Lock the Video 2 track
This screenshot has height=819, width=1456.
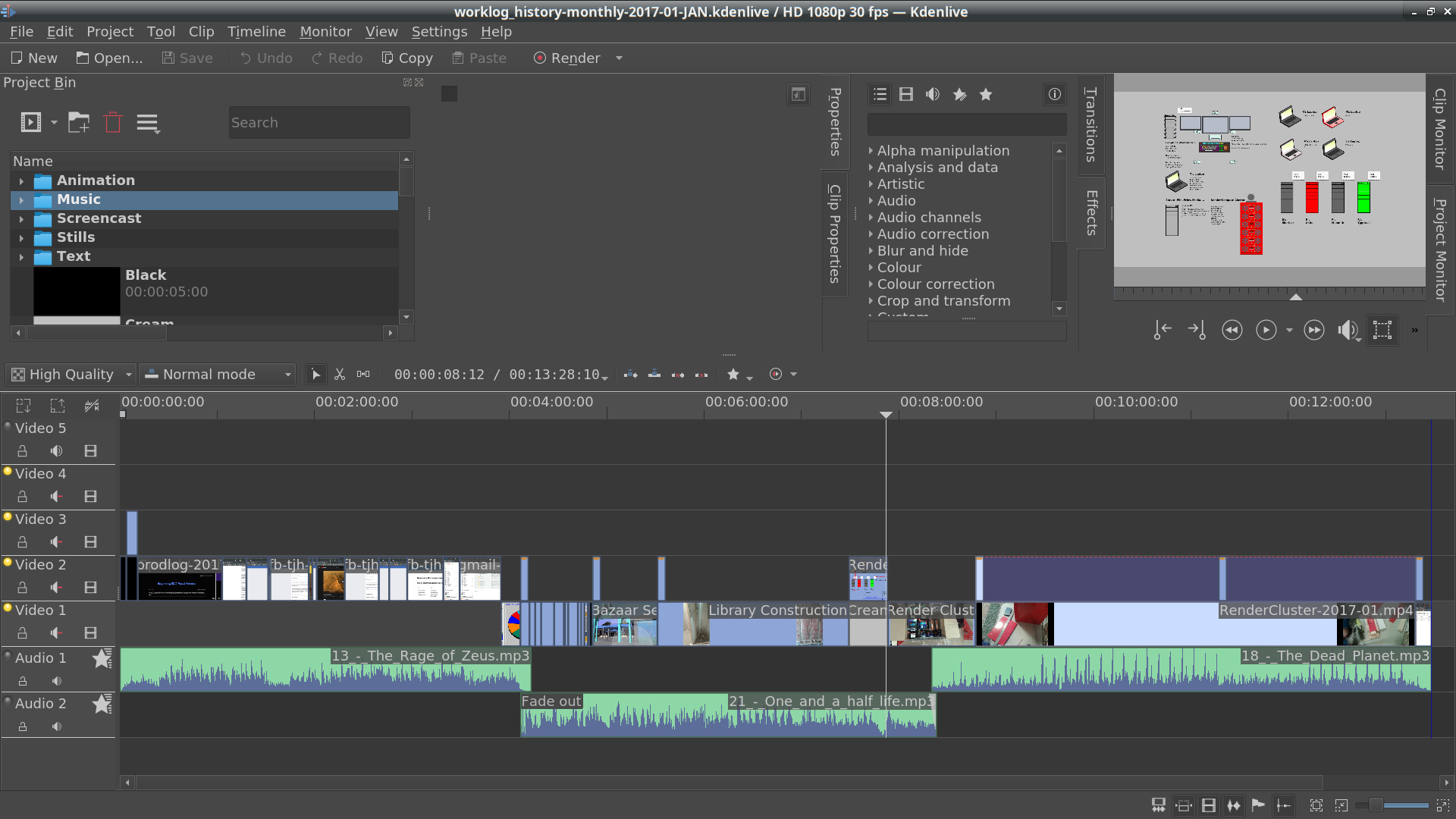pyautogui.click(x=23, y=588)
